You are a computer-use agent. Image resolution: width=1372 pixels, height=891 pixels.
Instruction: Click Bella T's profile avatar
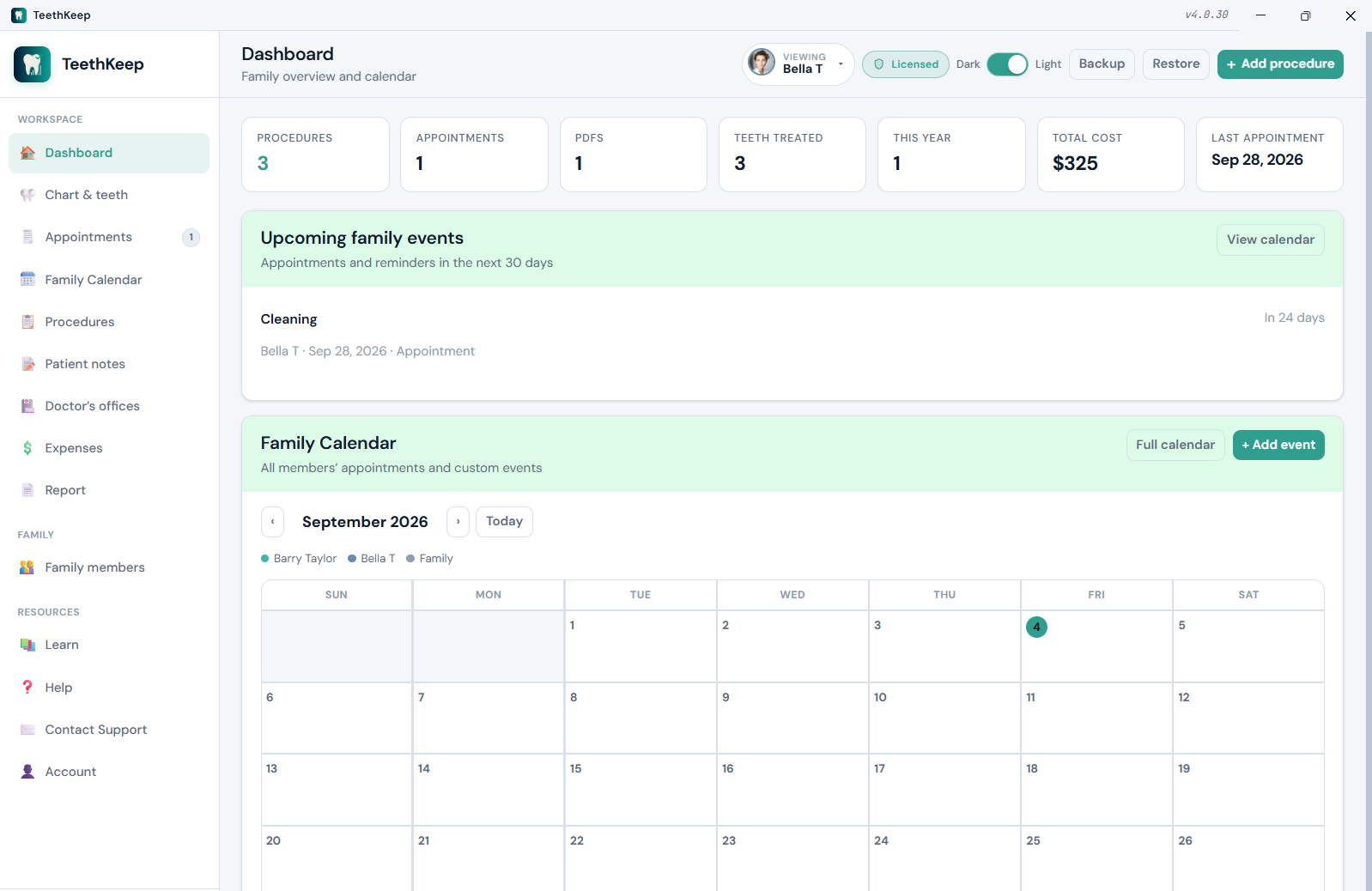pyautogui.click(x=762, y=62)
